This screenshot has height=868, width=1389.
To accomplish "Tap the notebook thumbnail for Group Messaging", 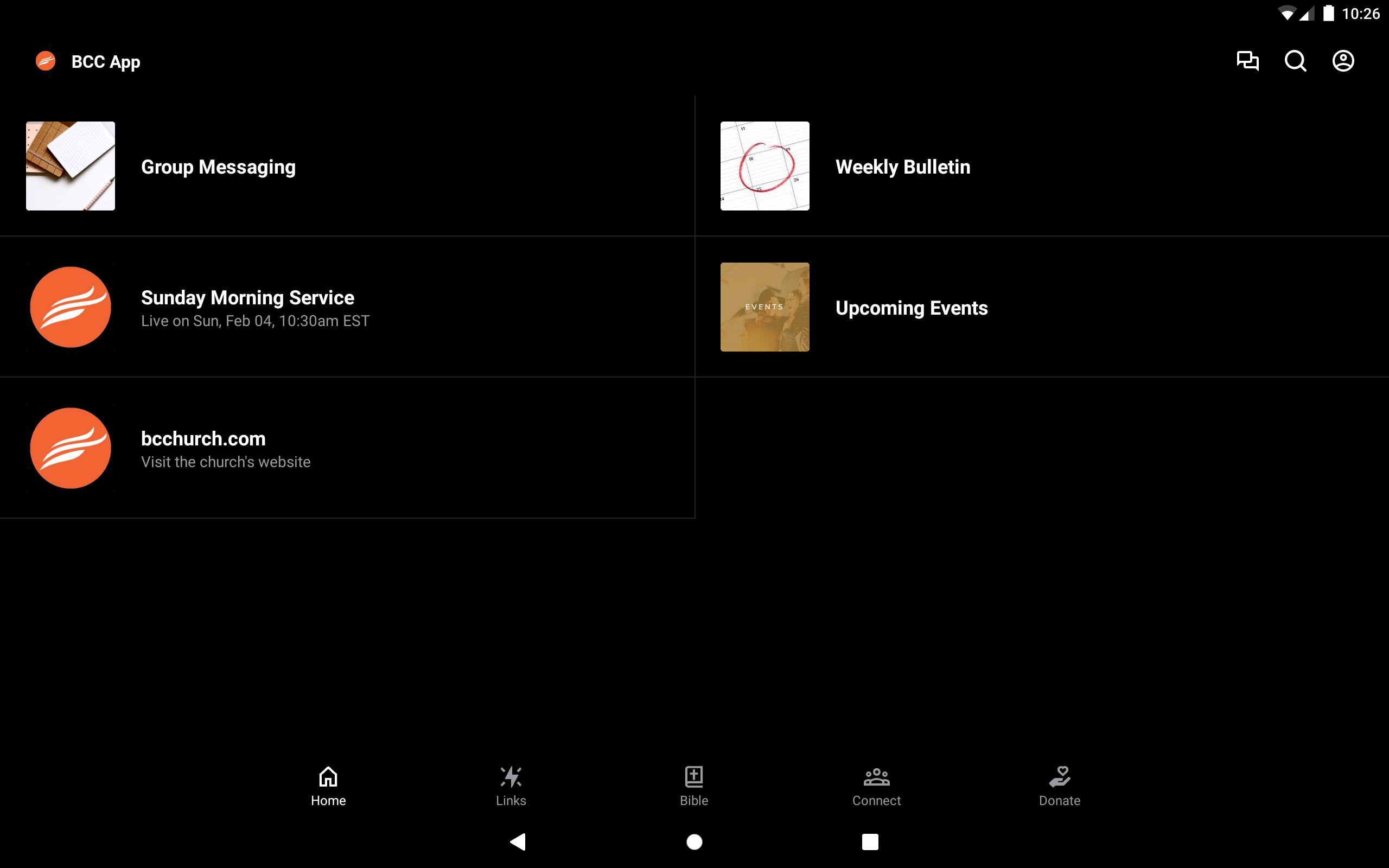I will [70, 166].
